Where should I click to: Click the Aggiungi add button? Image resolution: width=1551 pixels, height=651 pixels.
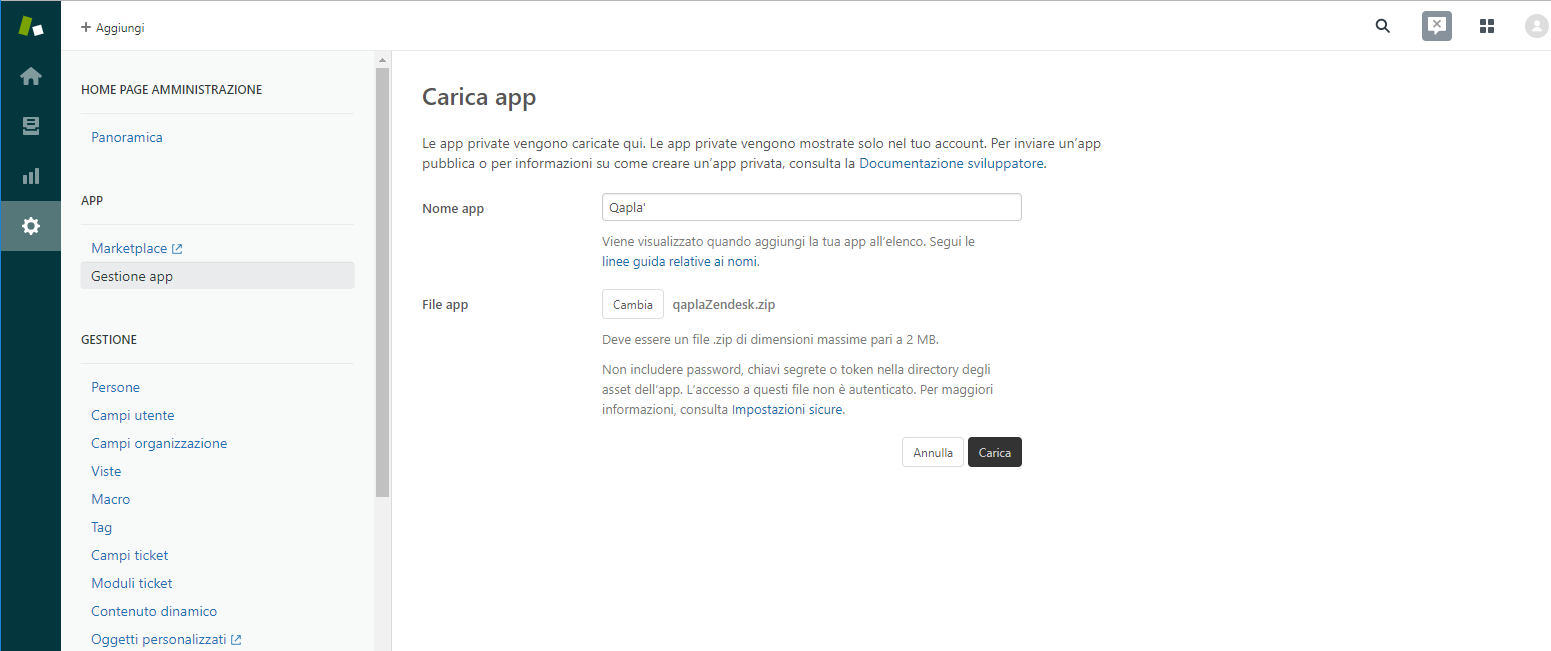[113, 28]
